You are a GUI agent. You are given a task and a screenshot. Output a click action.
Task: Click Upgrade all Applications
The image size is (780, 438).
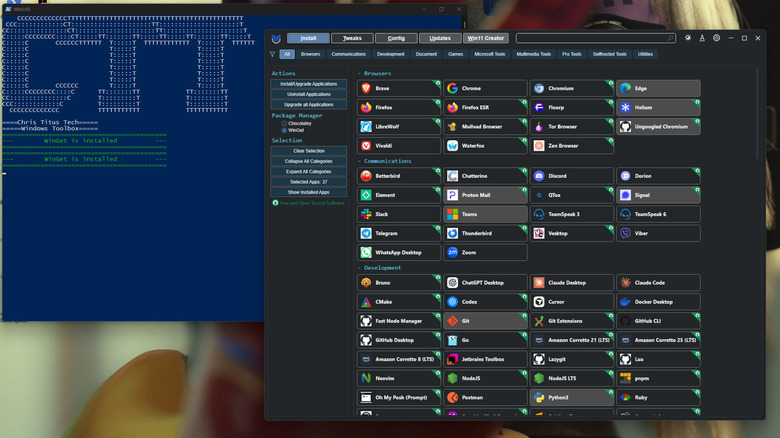(x=308, y=105)
